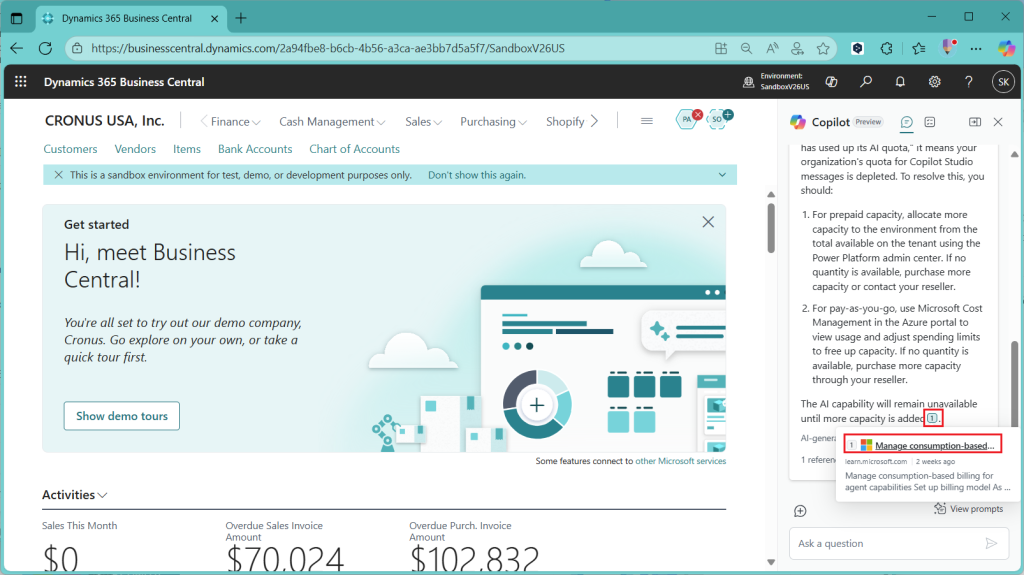1024x575 pixels.
Task: Open the app launcher waffle menu
Action: click(x=21, y=82)
